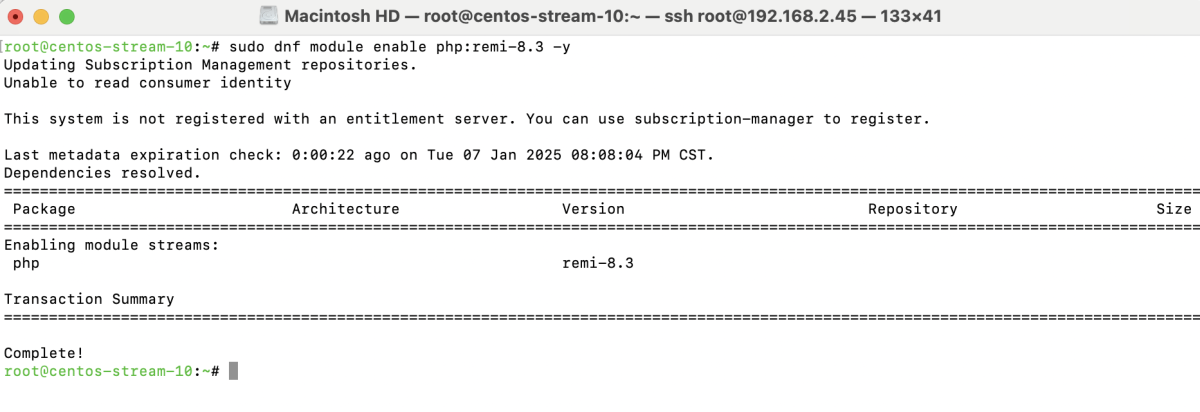Click the bottom green root@centos-stream-10 prompt
Image resolution: width=1200 pixels, height=412 pixels.
click(112, 371)
